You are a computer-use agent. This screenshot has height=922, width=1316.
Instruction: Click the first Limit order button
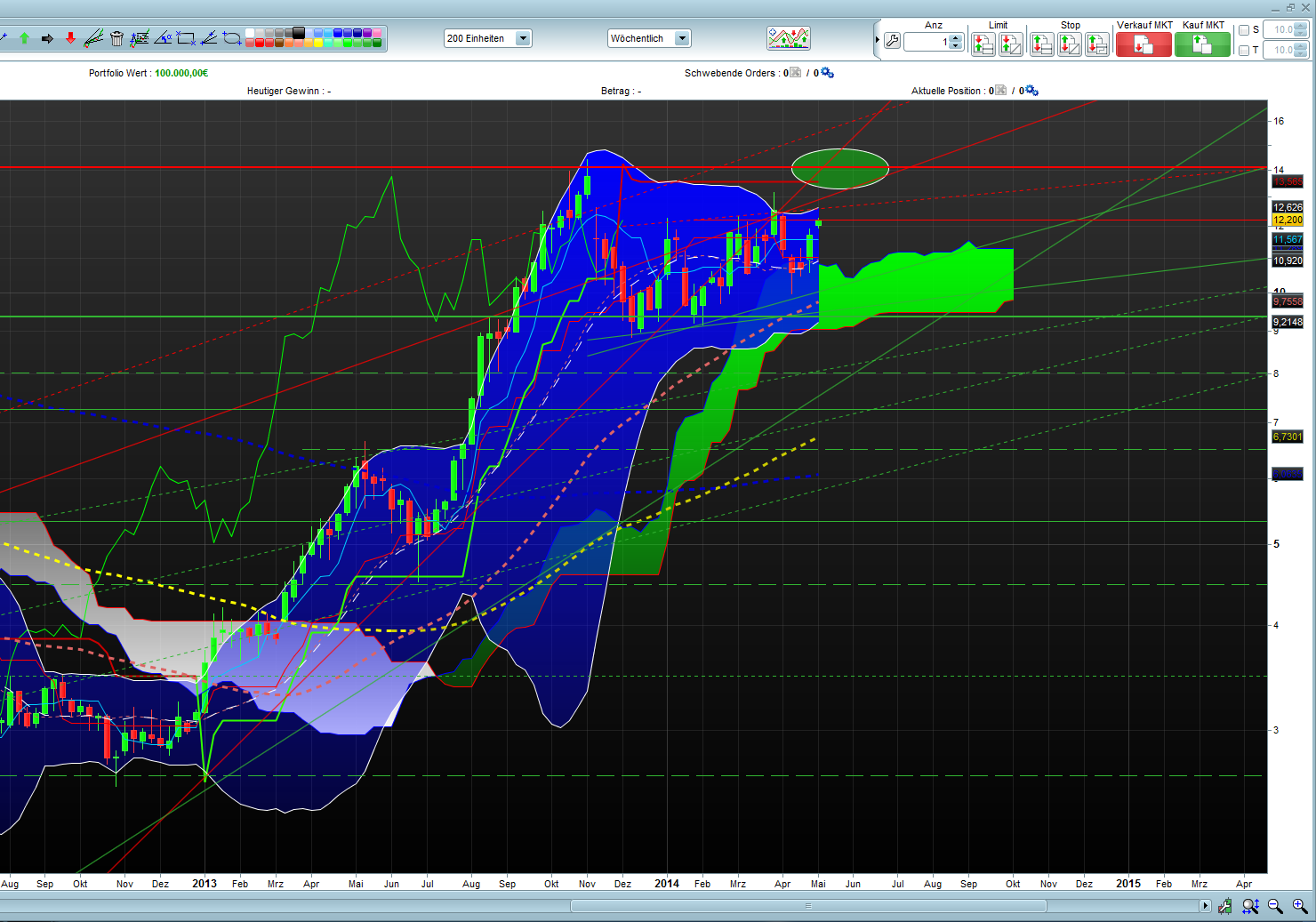coord(983,44)
